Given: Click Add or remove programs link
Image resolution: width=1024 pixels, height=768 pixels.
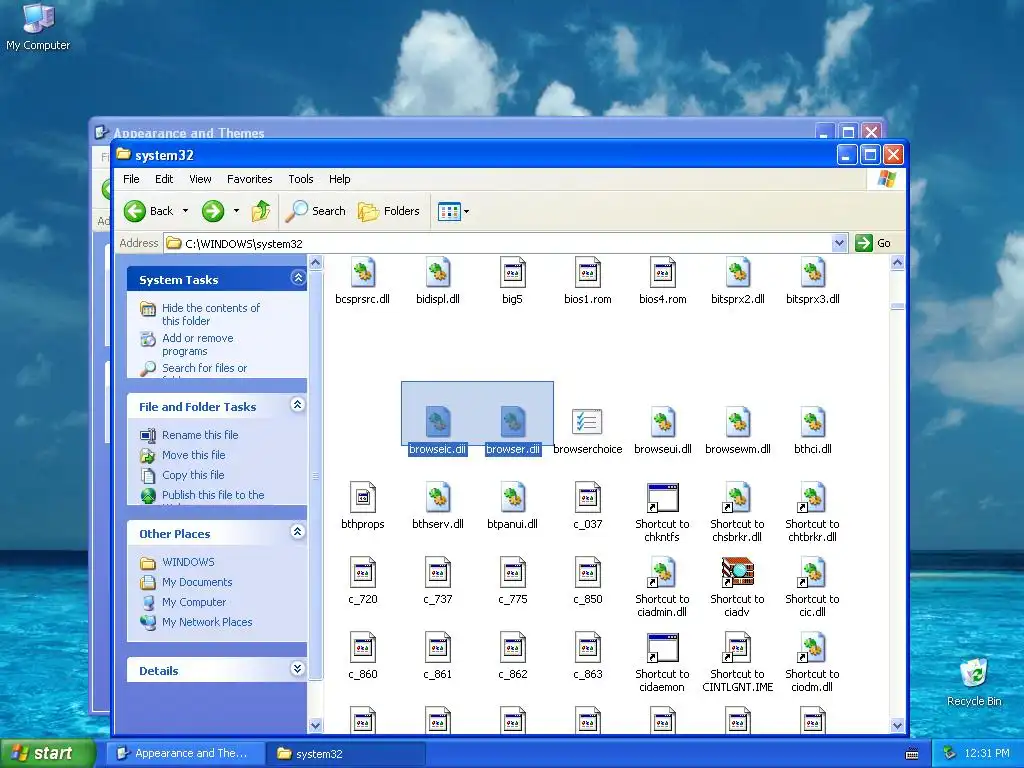Looking at the screenshot, I should [x=197, y=344].
